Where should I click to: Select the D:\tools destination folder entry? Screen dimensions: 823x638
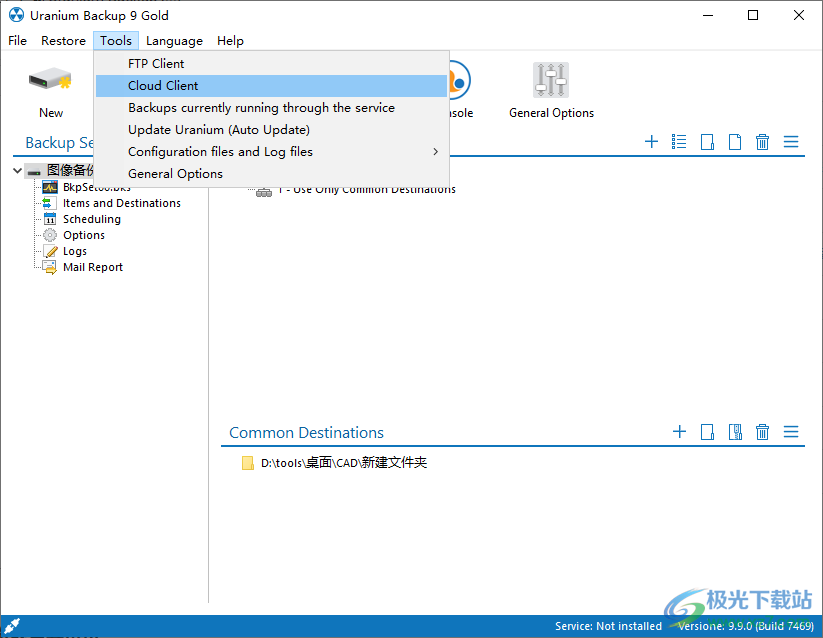(343, 463)
